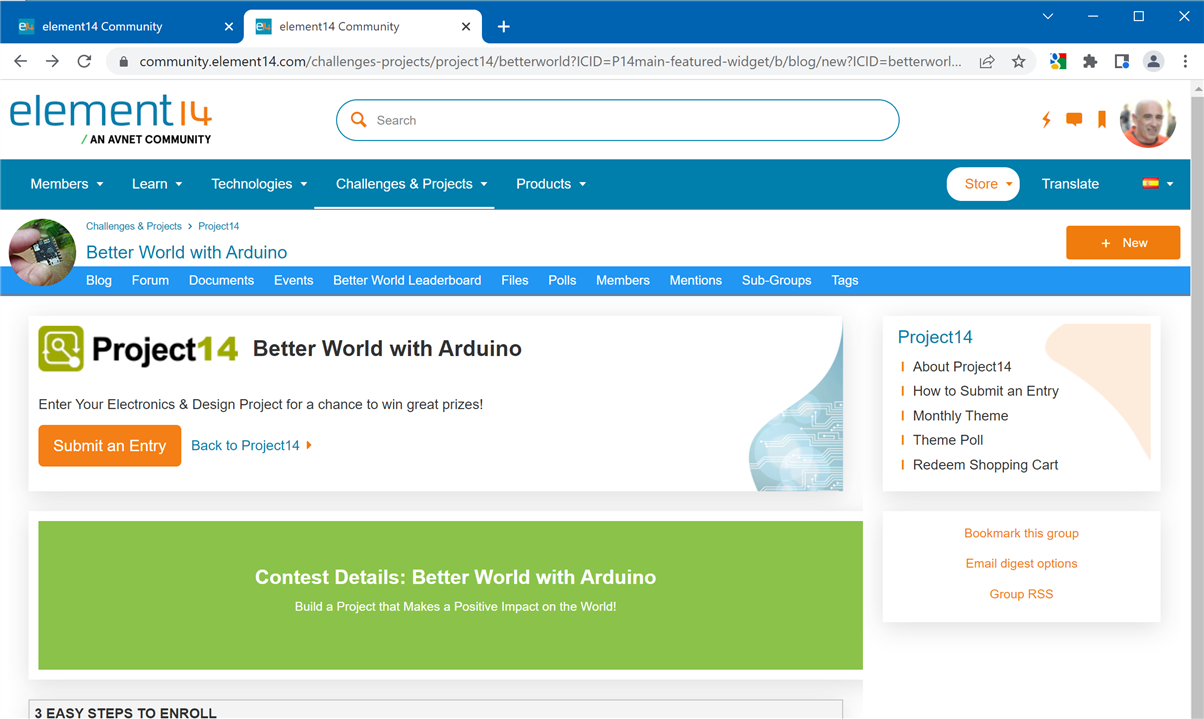This screenshot has height=719, width=1204.
Task: Click the Better World group avatar image
Action: (42, 252)
